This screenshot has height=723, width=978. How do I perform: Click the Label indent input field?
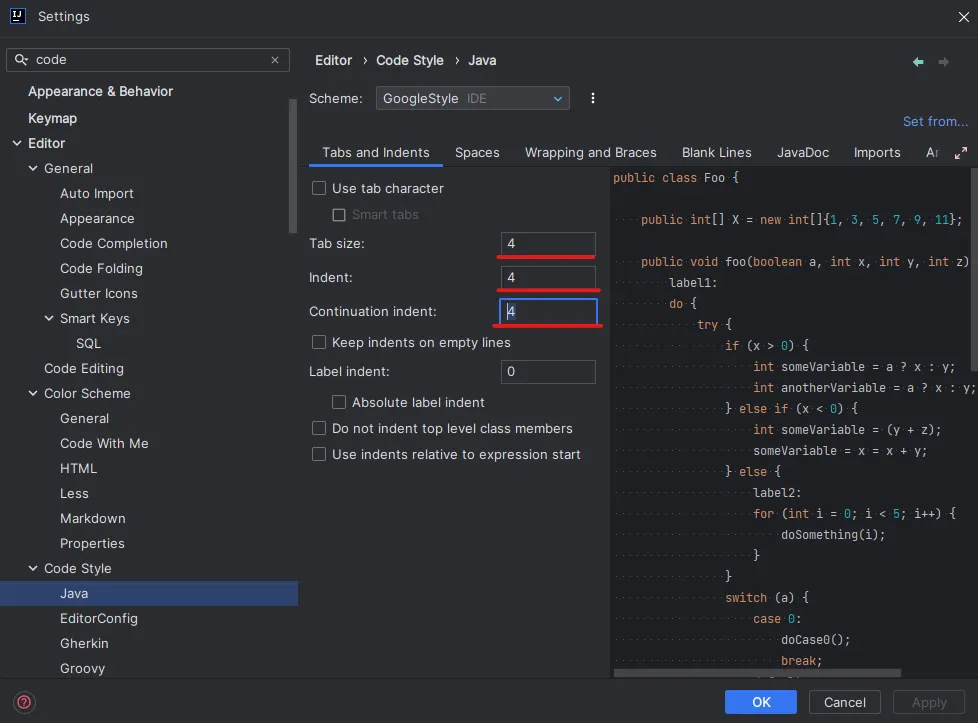[548, 372]
